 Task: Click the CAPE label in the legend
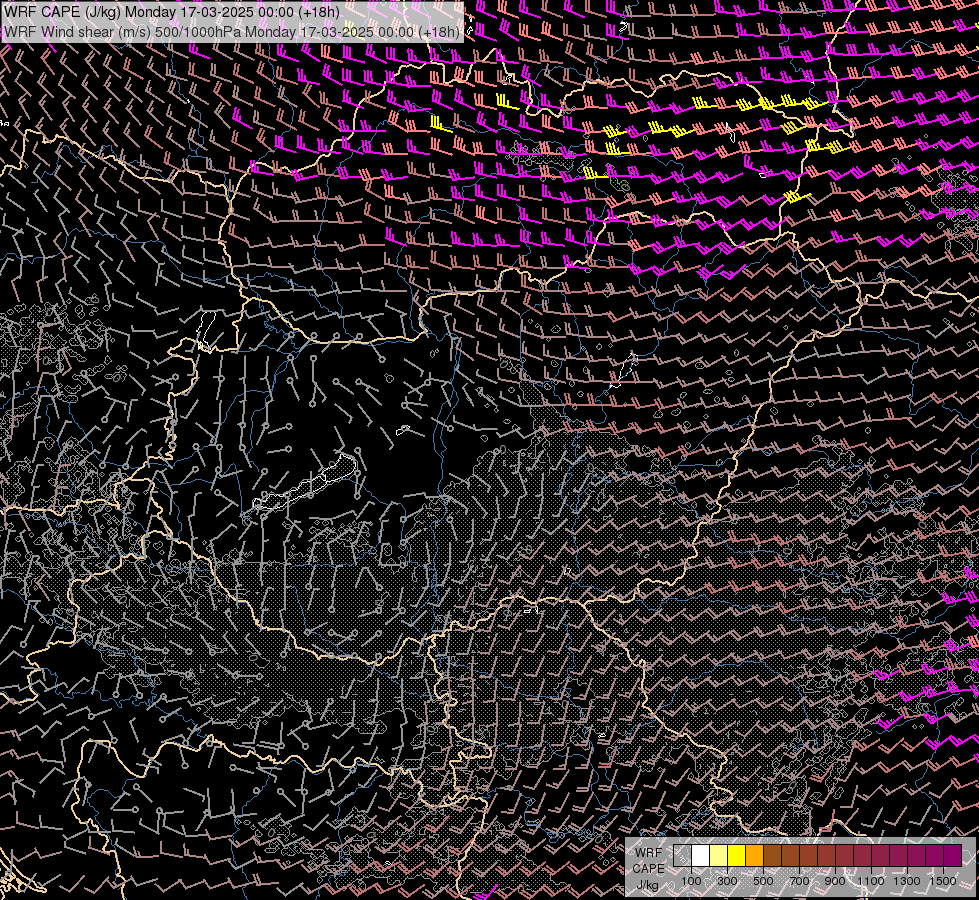tap(648, 869)
